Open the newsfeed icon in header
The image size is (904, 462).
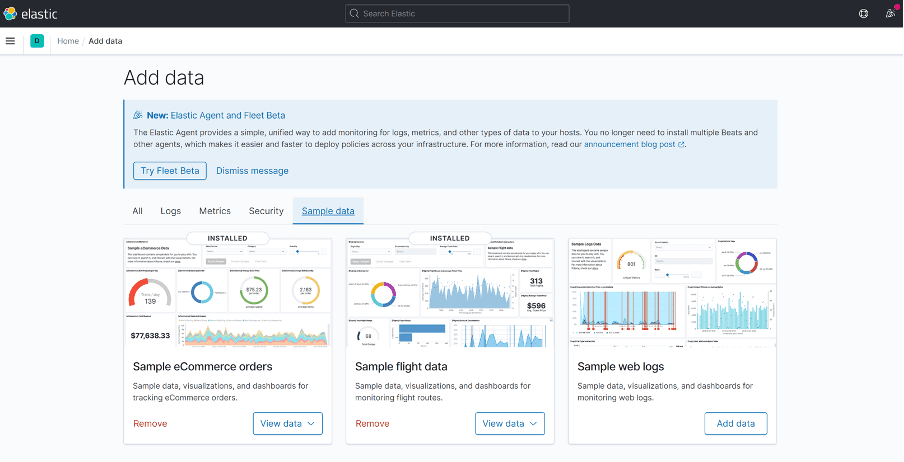(x=891, y=13)
